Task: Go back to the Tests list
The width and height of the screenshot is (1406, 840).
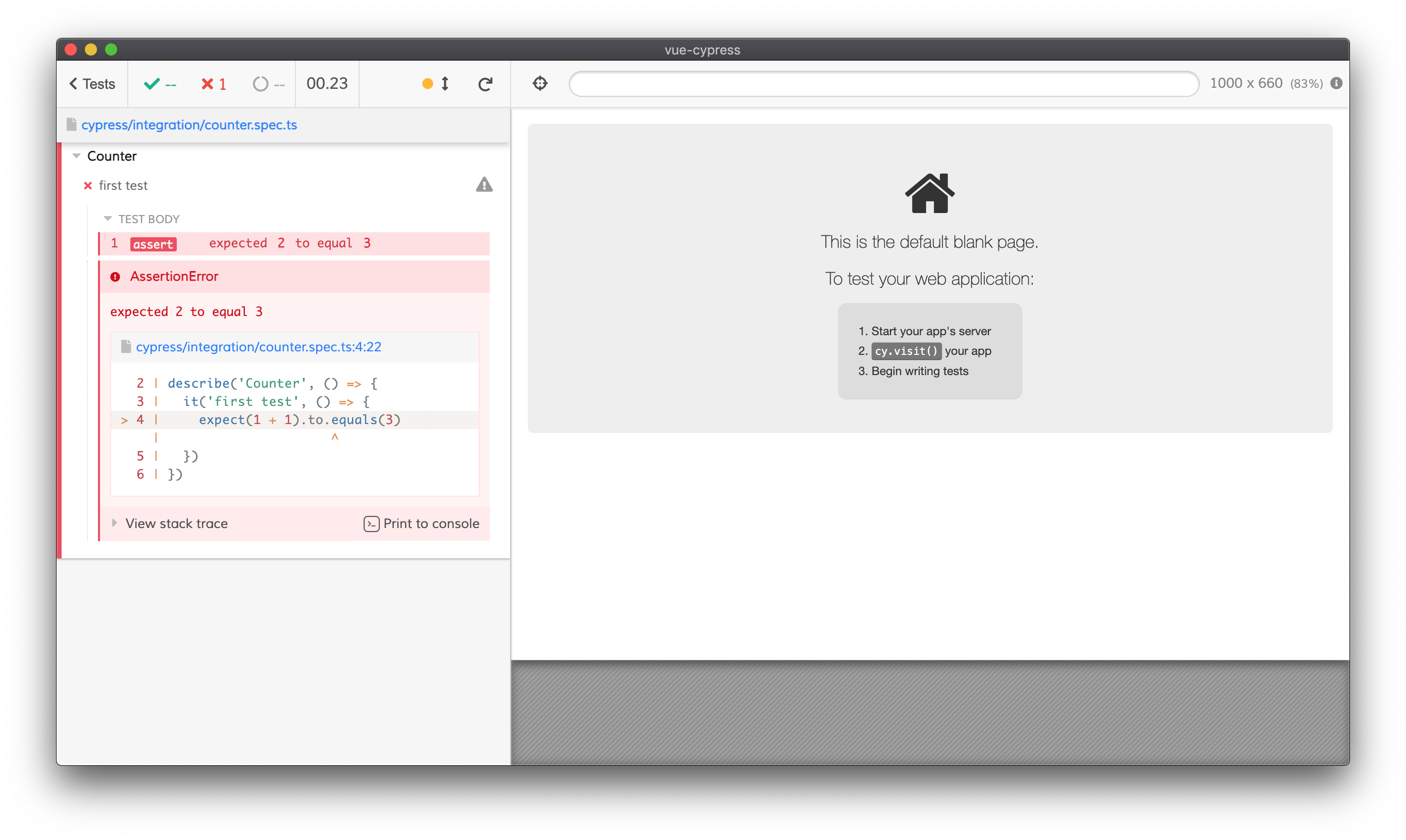Action: pos(92,84)
